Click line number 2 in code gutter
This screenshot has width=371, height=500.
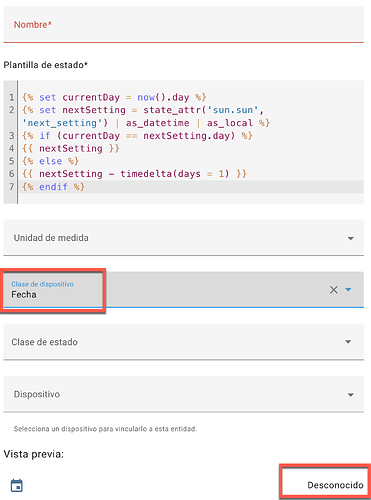pyautogui.click(x=12, y=110)
